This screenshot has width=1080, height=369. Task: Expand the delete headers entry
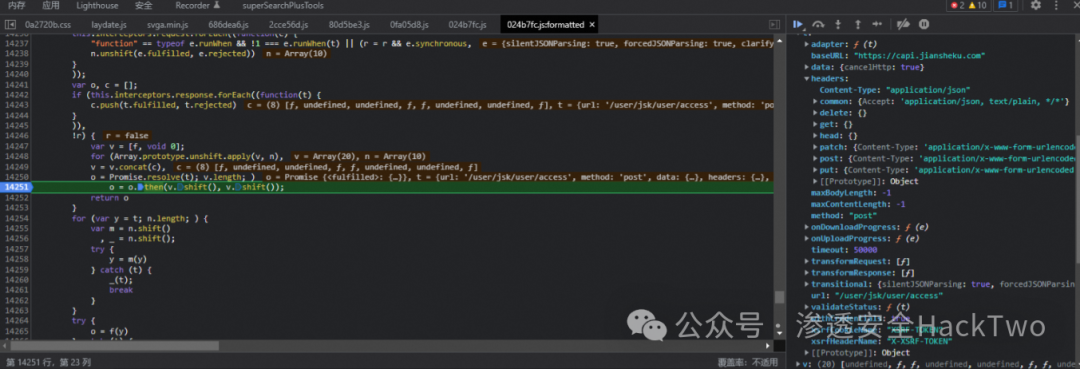(x=816, y=113)
